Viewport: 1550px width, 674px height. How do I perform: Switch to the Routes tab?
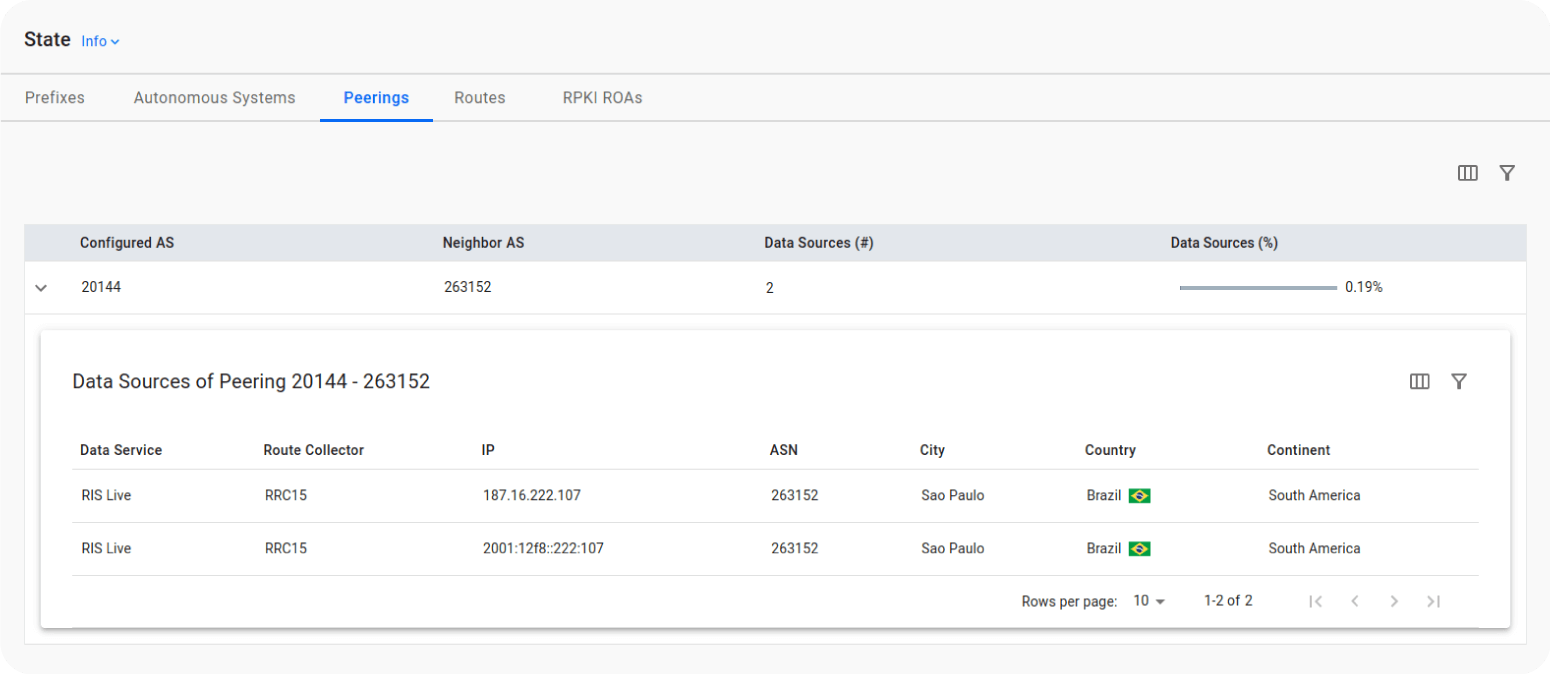tap(479, 98)
